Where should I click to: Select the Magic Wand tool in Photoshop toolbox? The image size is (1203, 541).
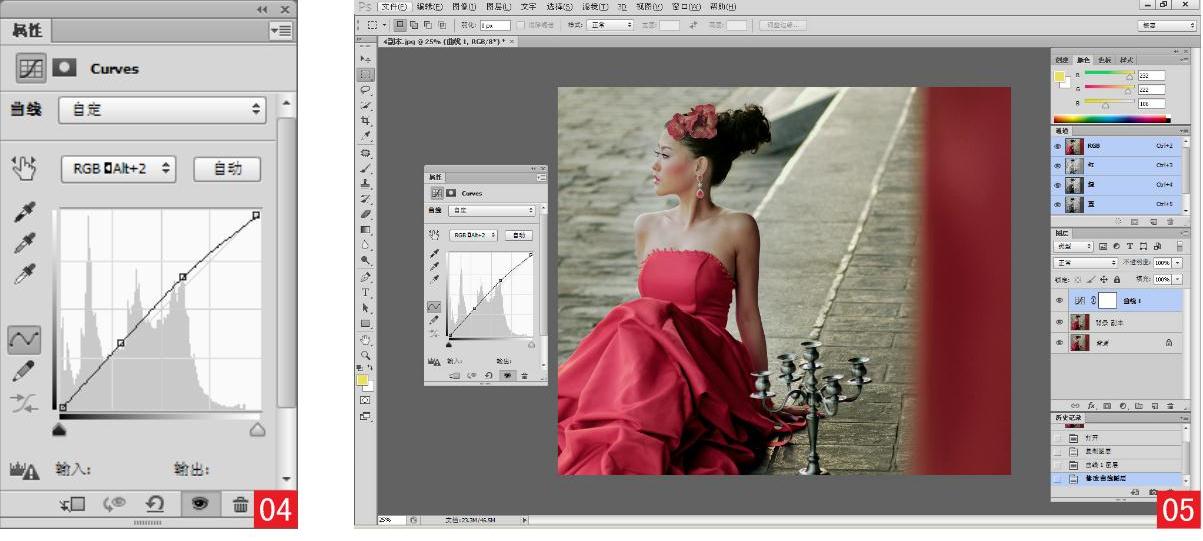pos(366,104)
